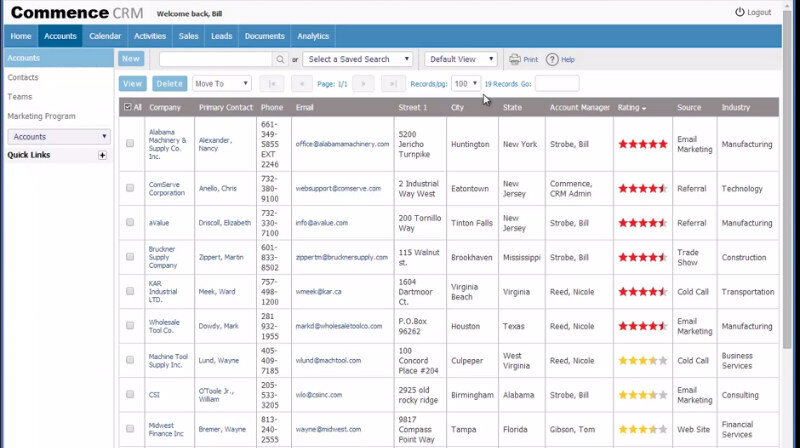Check the Alabama Machinery row checkbox
Image resolution: width=800 pixels, height=448 pixels.
coord(130,144)
